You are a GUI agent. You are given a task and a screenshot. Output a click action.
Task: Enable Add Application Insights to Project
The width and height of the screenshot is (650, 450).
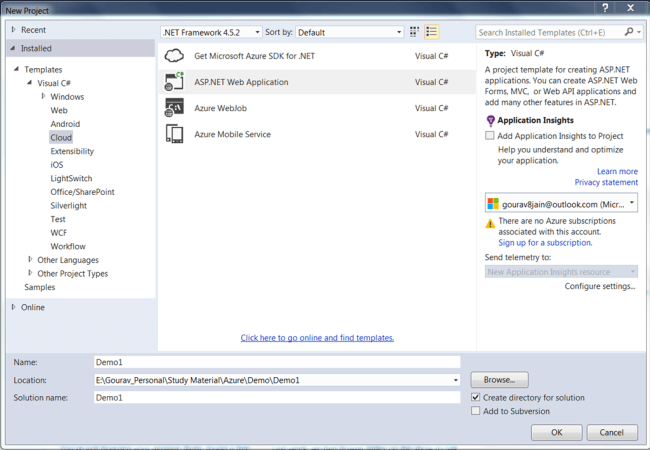(490, 135)
